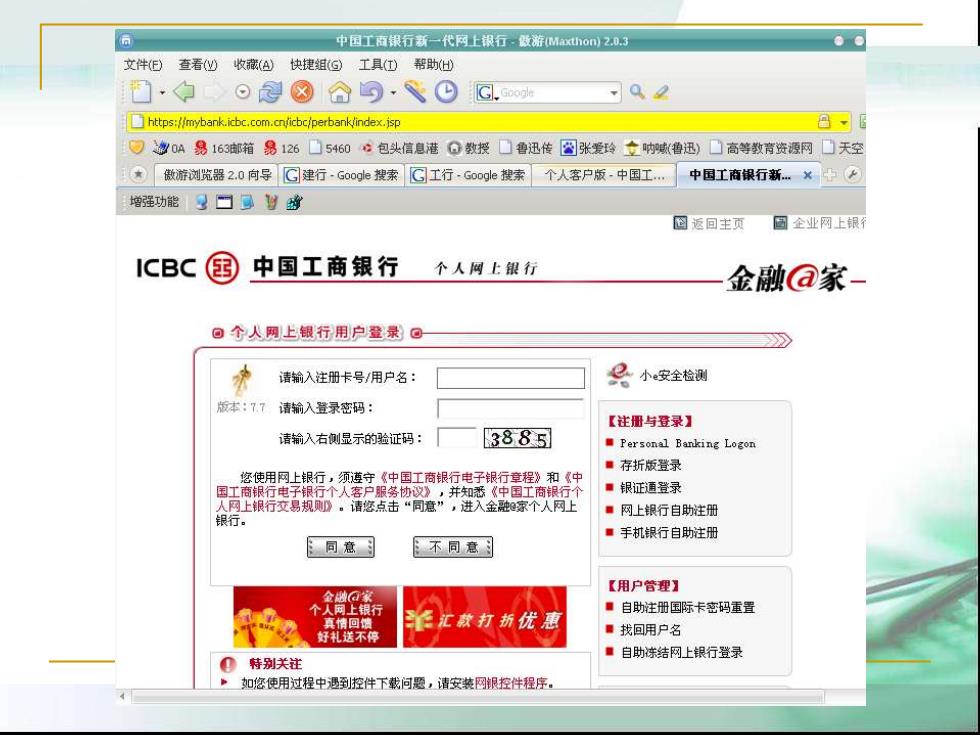Open 小e安全检测 link
The height and width of the screenshot is (735, 980).
pos(673,375)
